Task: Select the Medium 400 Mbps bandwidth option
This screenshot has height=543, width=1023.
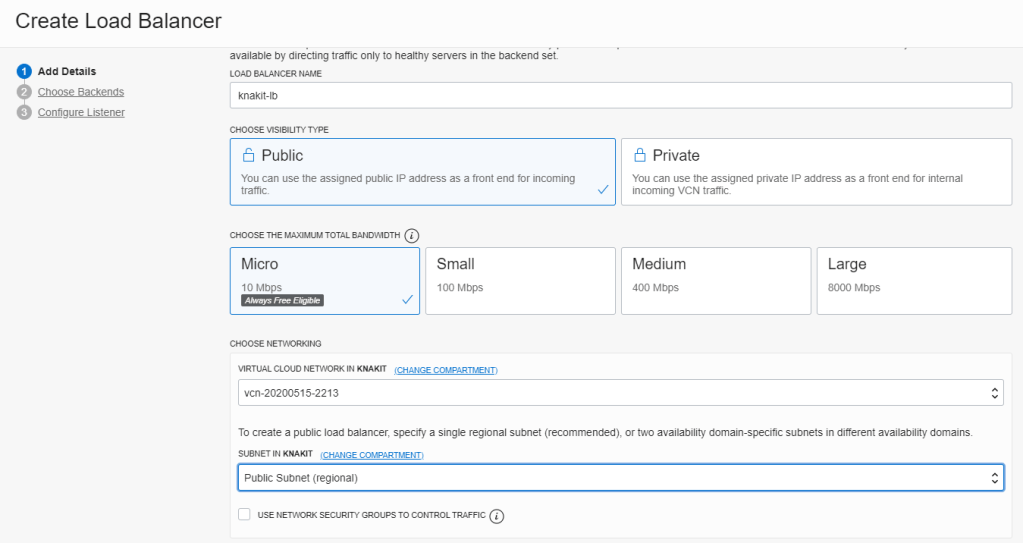Action: tap(715, 280)
